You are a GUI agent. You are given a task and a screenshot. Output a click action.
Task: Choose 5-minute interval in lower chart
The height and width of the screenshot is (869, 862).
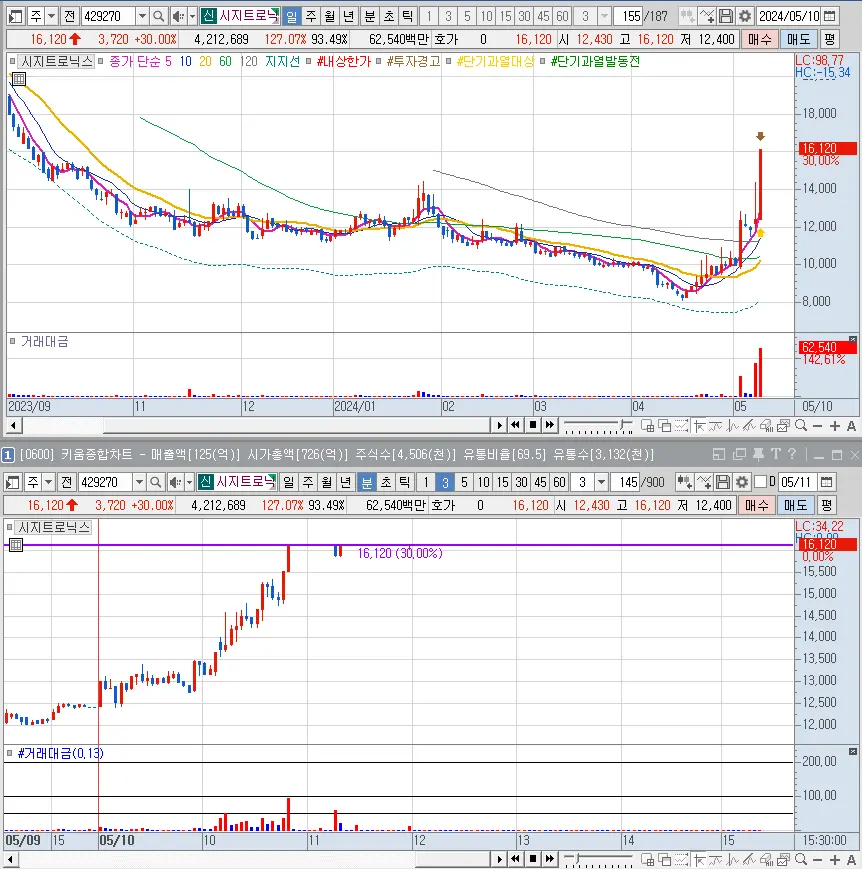pos(465,482)
